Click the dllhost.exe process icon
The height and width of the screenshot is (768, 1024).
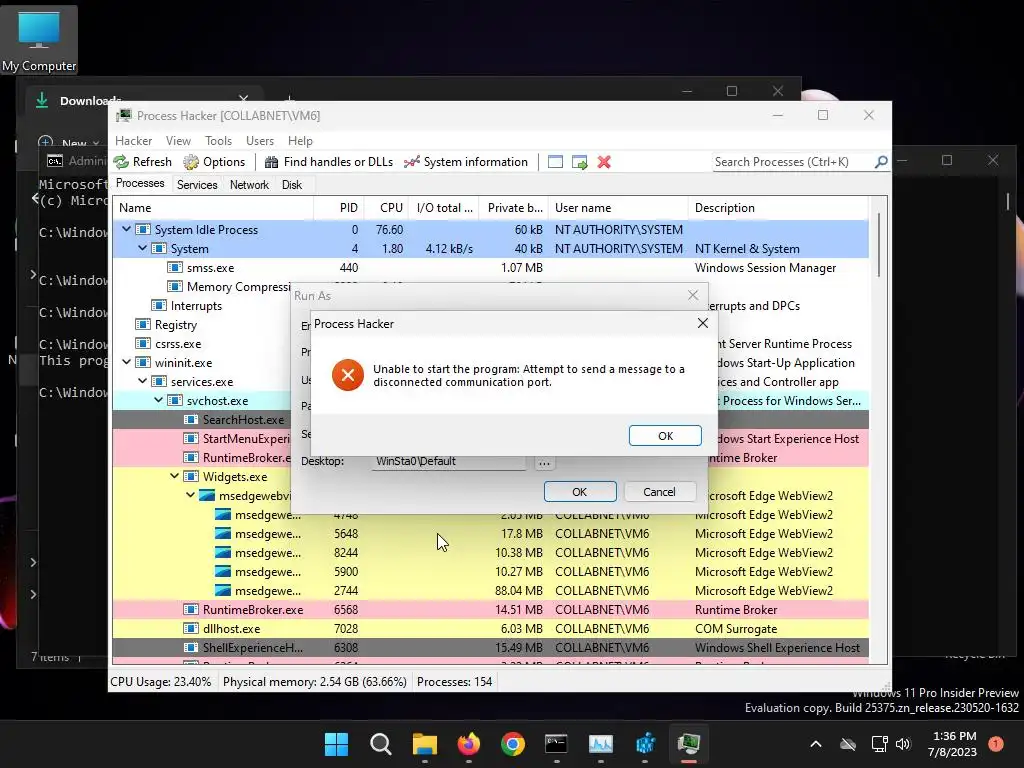tap(191, 628)
